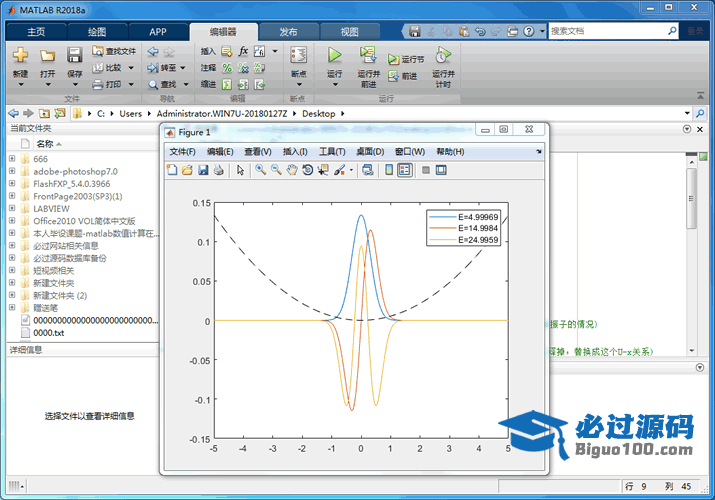The image size is (715, 500).
Task: Select the Edit Plot arrow tool
Action: point(240,170)
